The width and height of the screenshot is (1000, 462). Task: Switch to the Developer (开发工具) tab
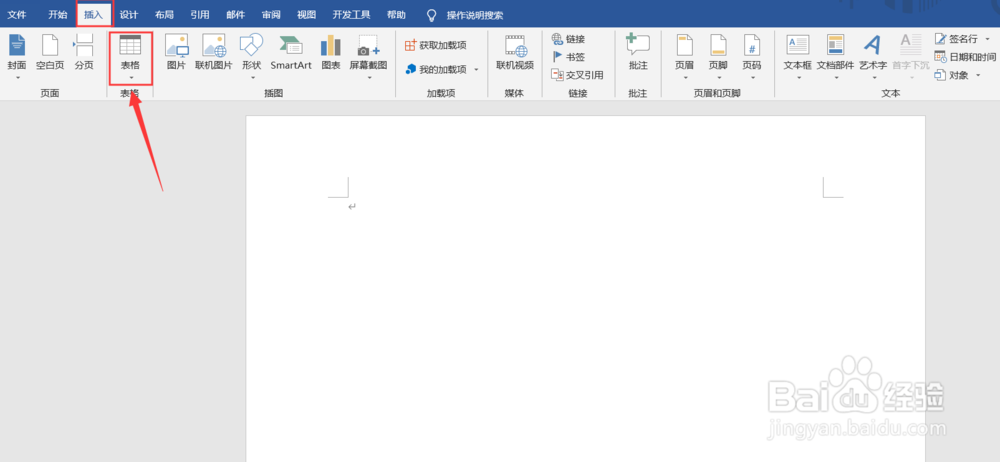351,14
